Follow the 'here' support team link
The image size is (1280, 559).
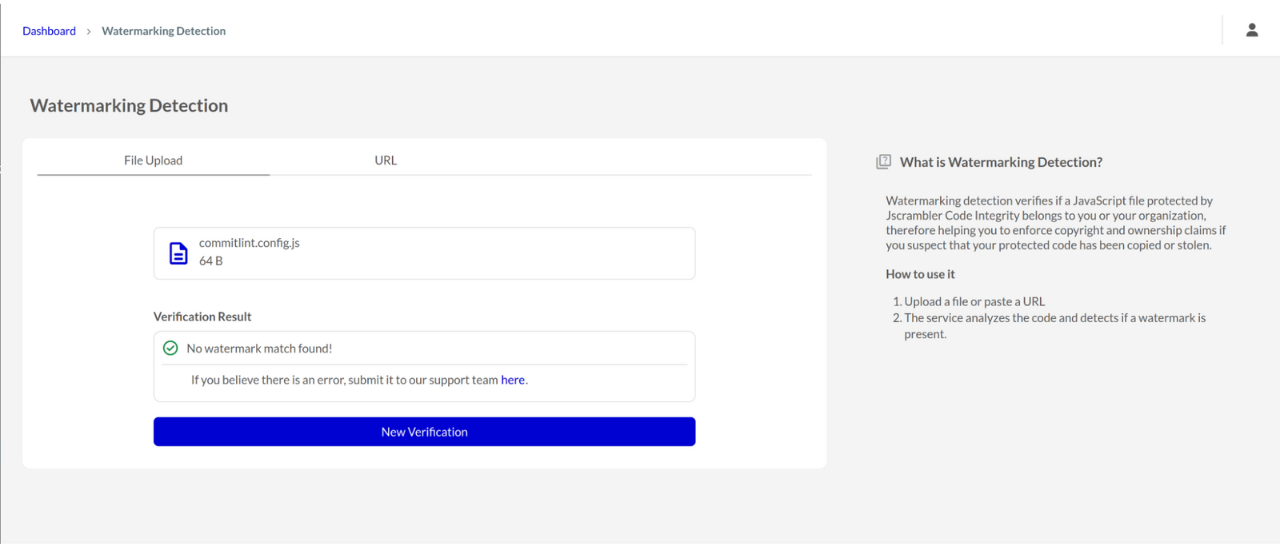(x=513, y=380)
